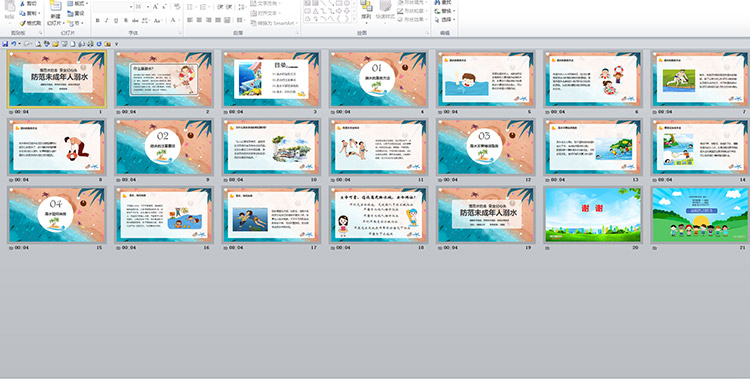Click Convert to SmartArt button
This screenshot has height=379, width=750.
click(274, 23)
